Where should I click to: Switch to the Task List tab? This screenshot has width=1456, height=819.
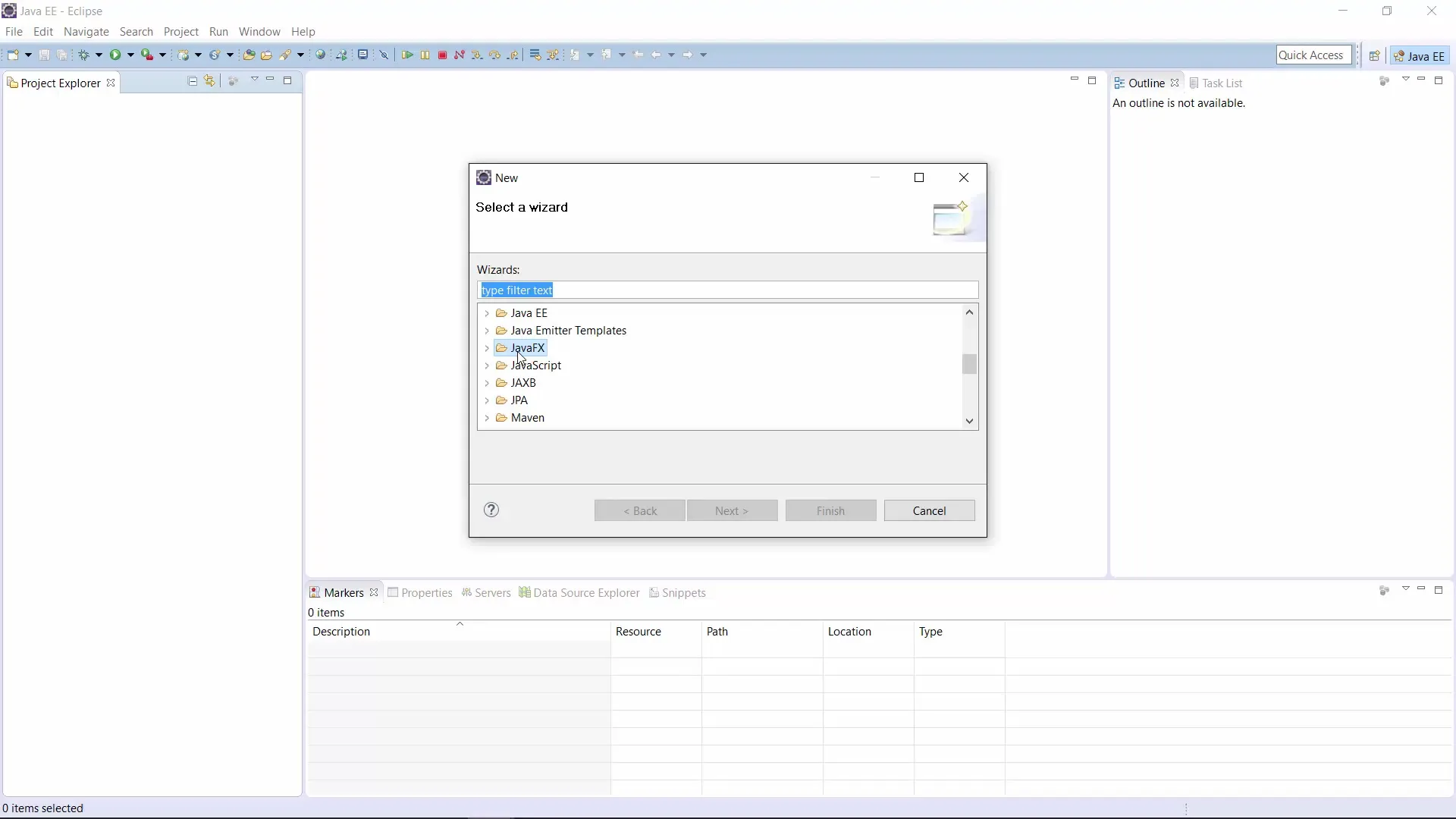[1216, 83]
